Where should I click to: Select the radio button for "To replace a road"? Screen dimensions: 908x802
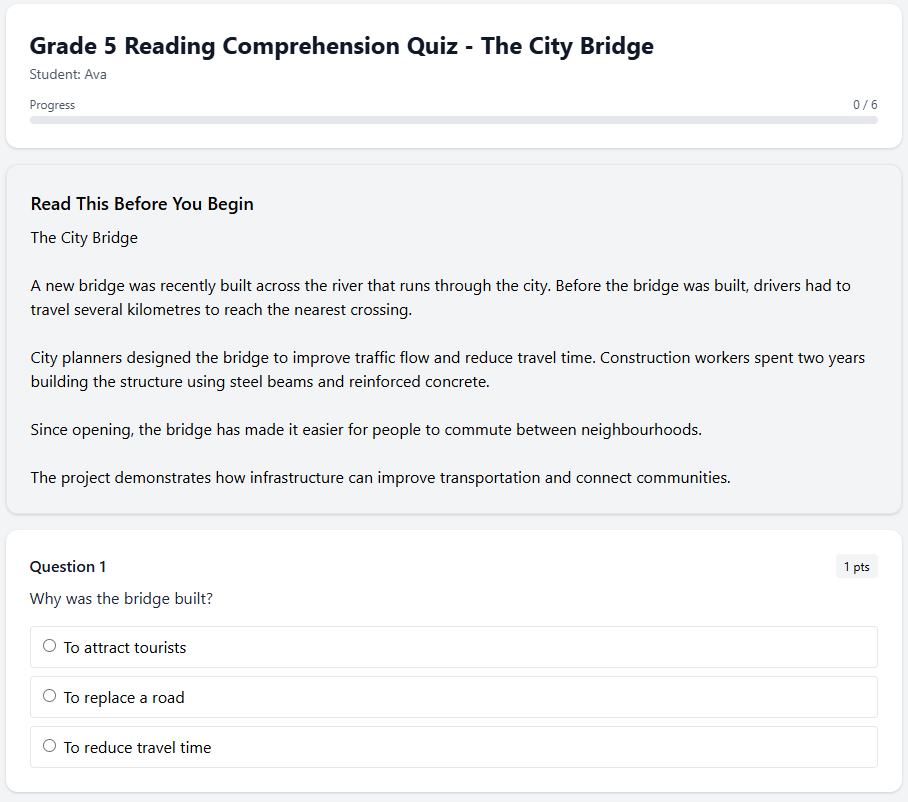point(49,695)
